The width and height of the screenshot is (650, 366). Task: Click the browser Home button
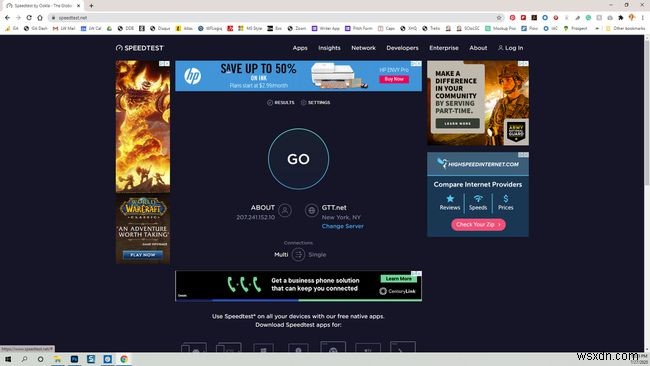pyautogui.click(x=40, y=17)
